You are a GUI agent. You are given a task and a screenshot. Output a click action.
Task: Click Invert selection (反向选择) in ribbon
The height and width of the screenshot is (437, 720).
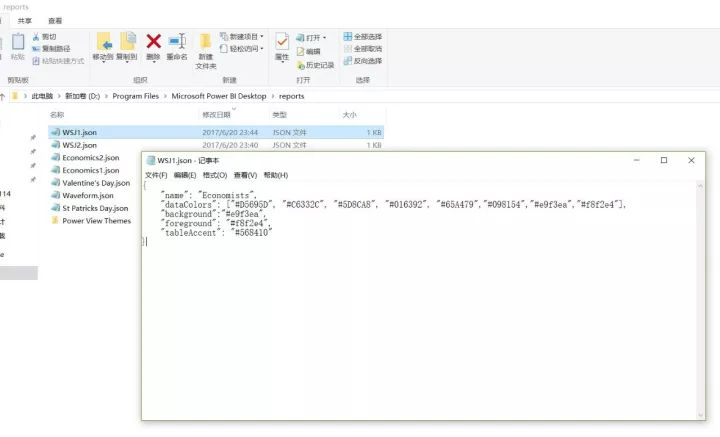click(363, 61)
